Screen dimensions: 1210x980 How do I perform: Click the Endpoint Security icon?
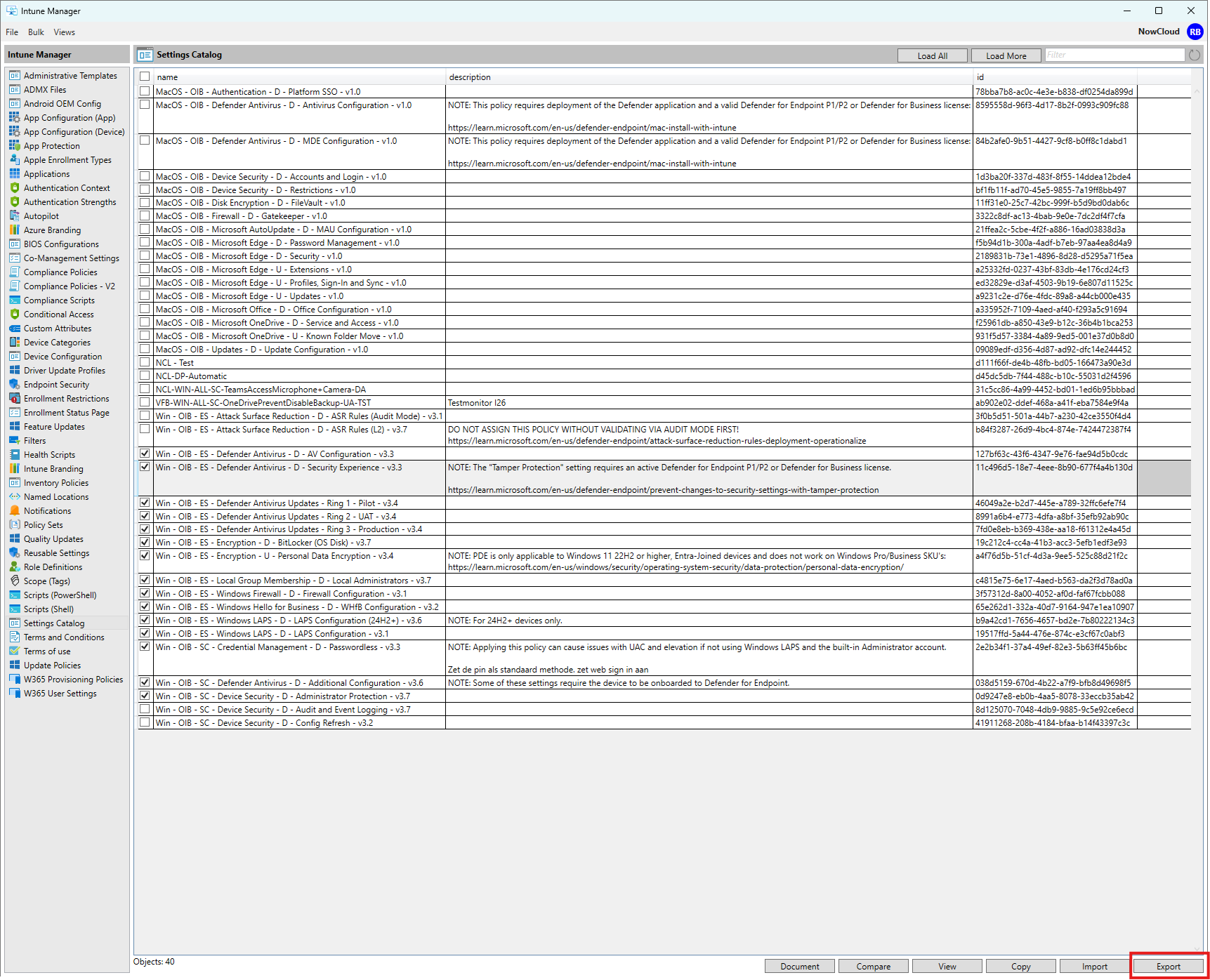point(15,385)
